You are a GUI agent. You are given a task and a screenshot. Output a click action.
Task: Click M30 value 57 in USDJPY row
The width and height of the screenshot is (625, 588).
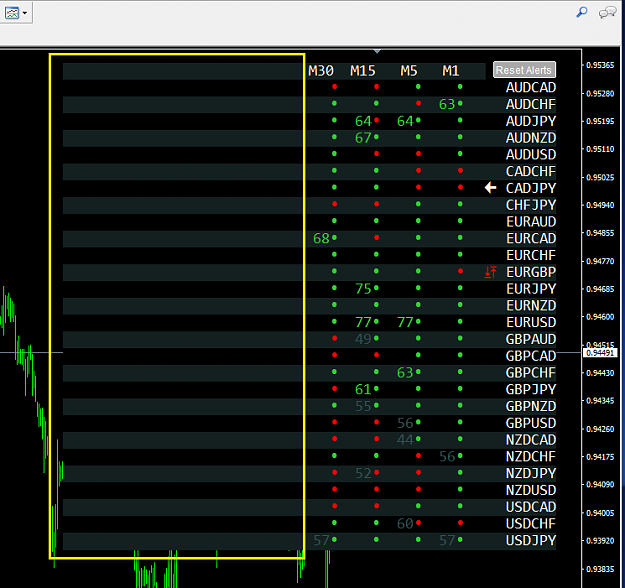[x=321, y=540]
